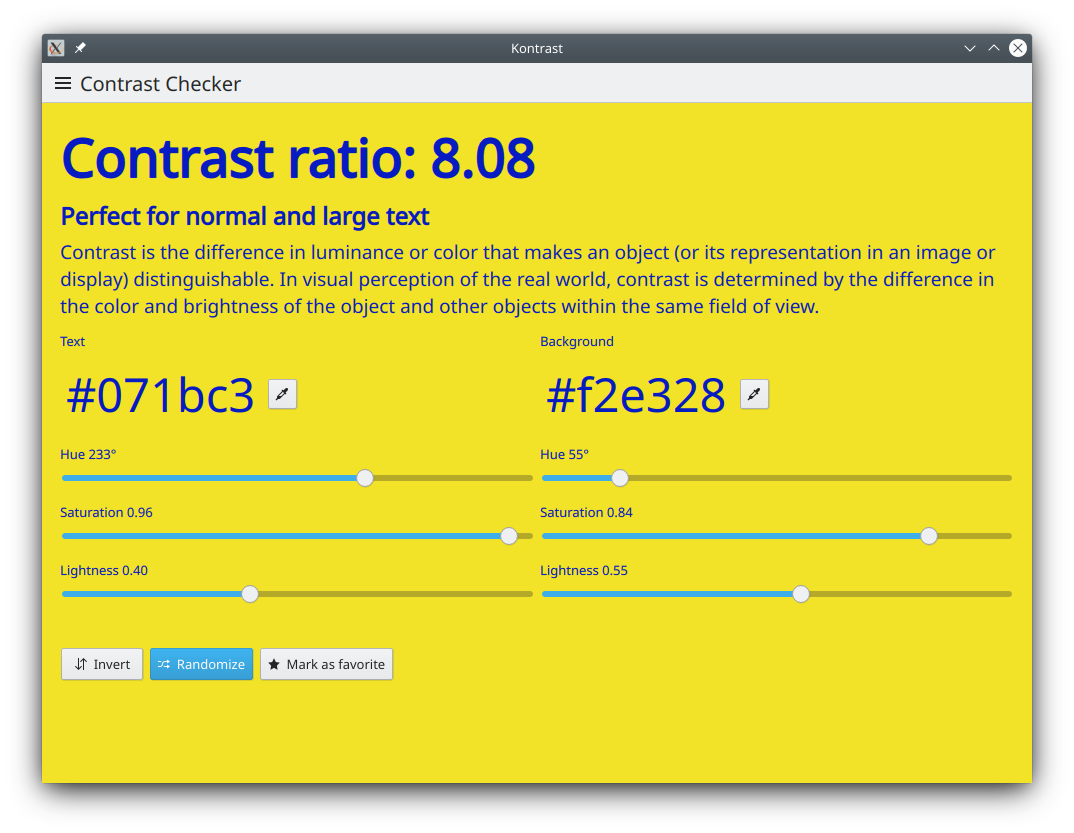Click the background Hue slider handle
This screenshot has height=833, width=1074.
point(620,478)
